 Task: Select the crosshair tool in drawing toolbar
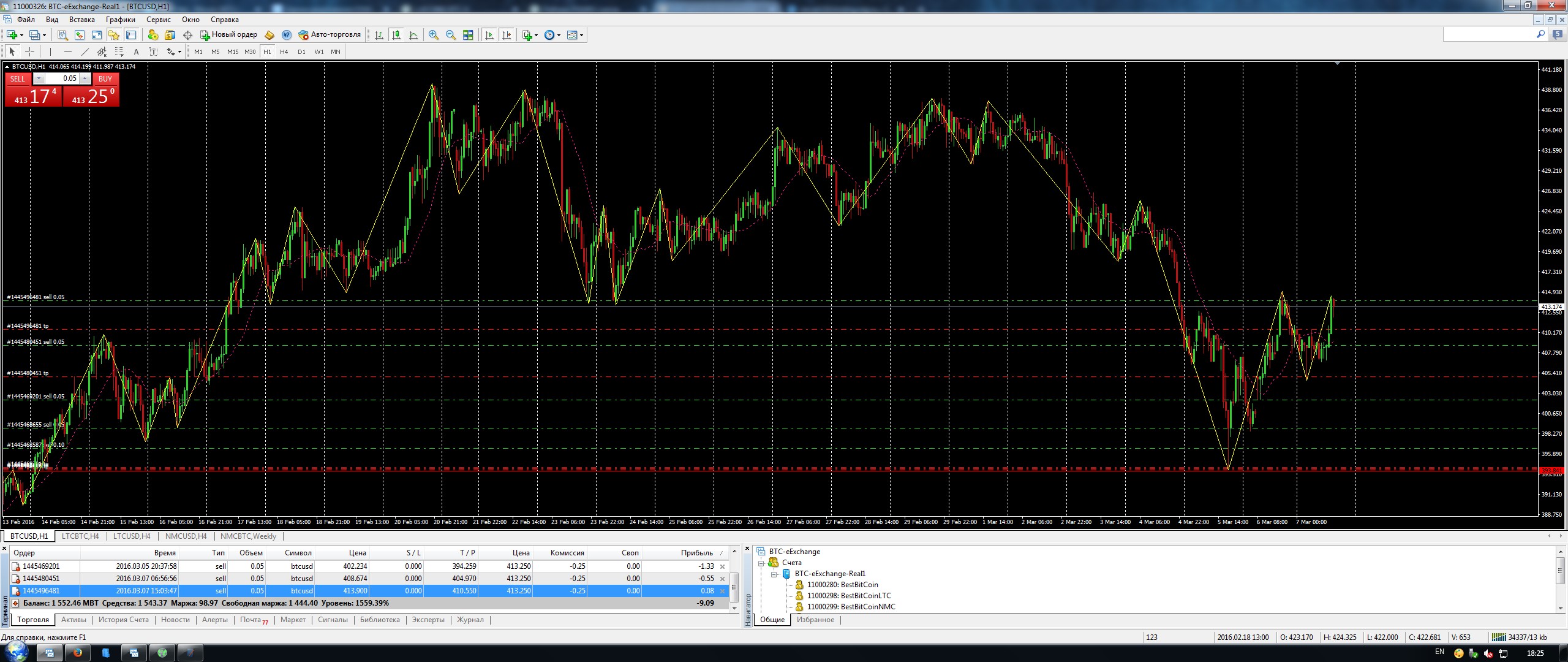point(29,52)
